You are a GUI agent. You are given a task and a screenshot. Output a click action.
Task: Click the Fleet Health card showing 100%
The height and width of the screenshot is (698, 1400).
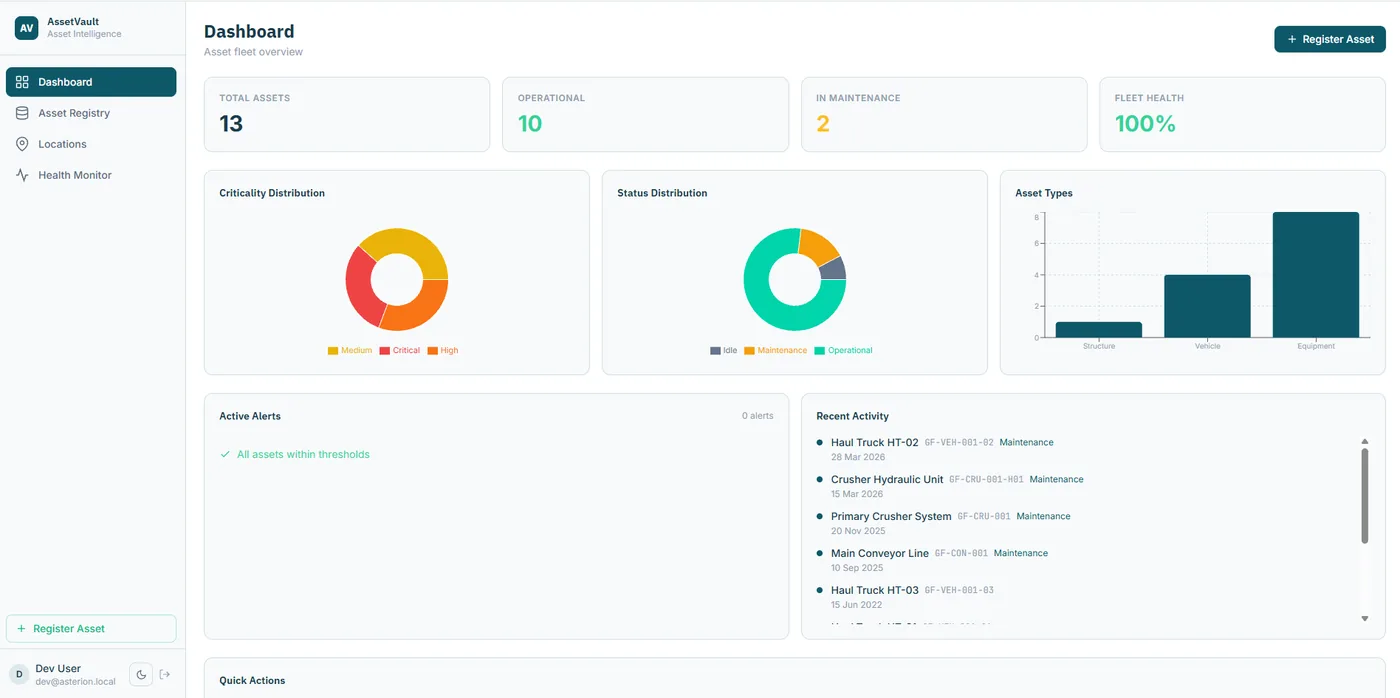1242,115
